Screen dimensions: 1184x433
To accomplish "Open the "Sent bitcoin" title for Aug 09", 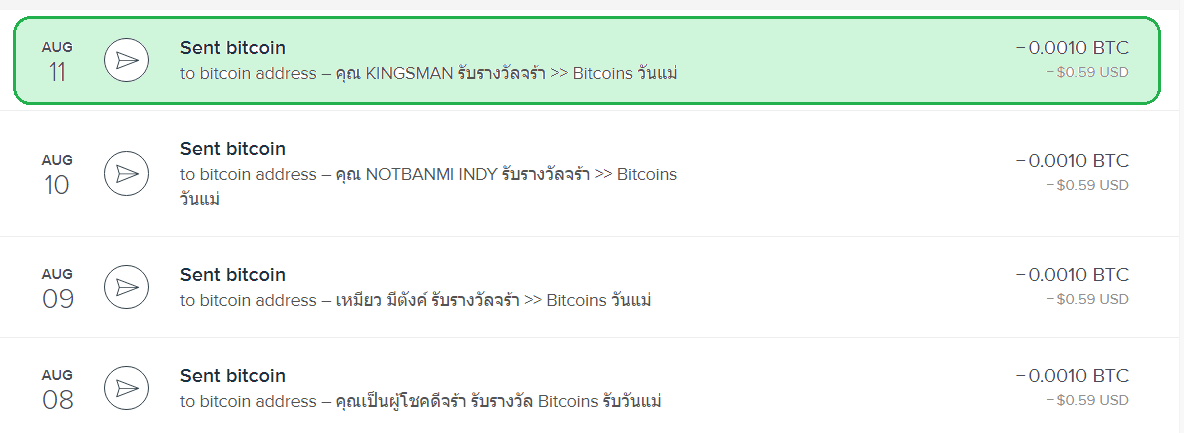I will [x=232, y=275].
